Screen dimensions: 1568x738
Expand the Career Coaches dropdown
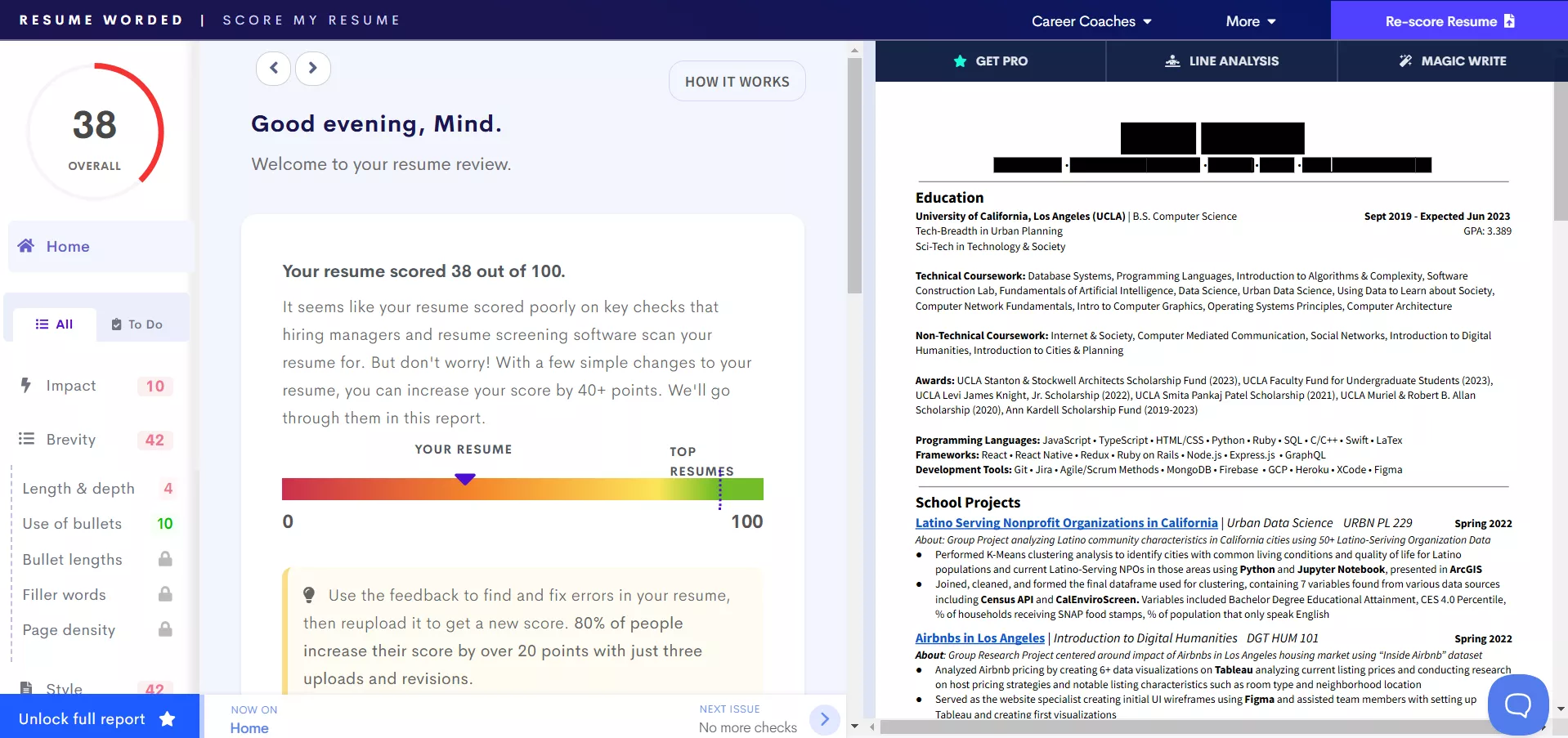pos(1091,21)
